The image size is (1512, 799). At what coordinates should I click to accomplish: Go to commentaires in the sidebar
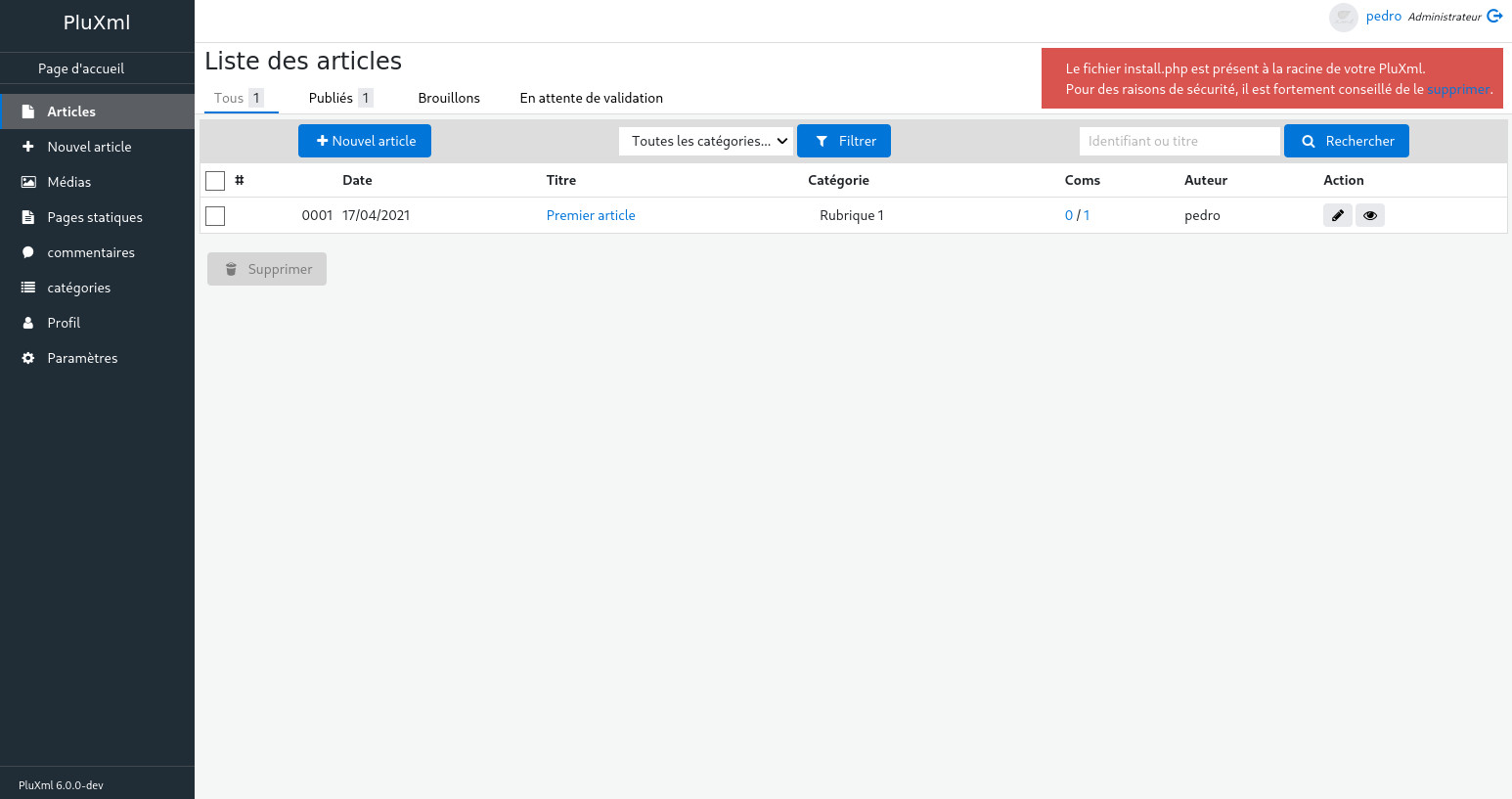90,252
